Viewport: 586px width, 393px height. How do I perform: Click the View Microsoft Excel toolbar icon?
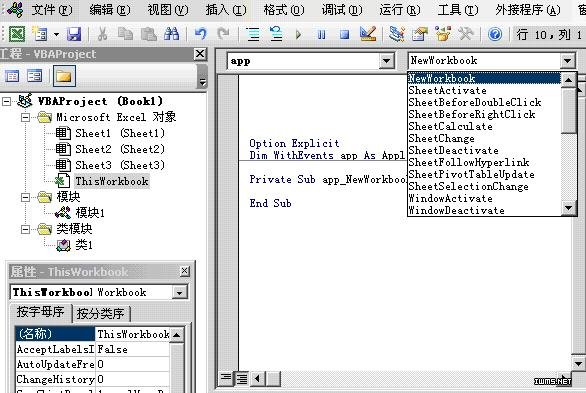(16, 34)
